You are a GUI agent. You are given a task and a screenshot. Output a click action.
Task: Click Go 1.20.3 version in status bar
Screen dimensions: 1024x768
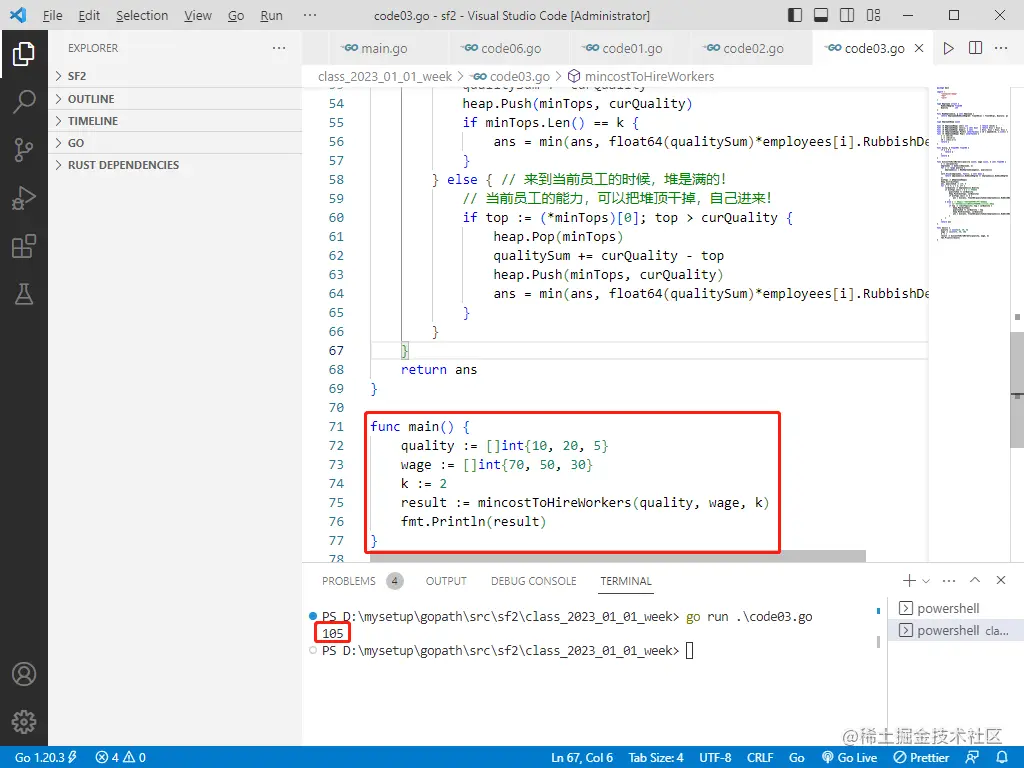46,758
